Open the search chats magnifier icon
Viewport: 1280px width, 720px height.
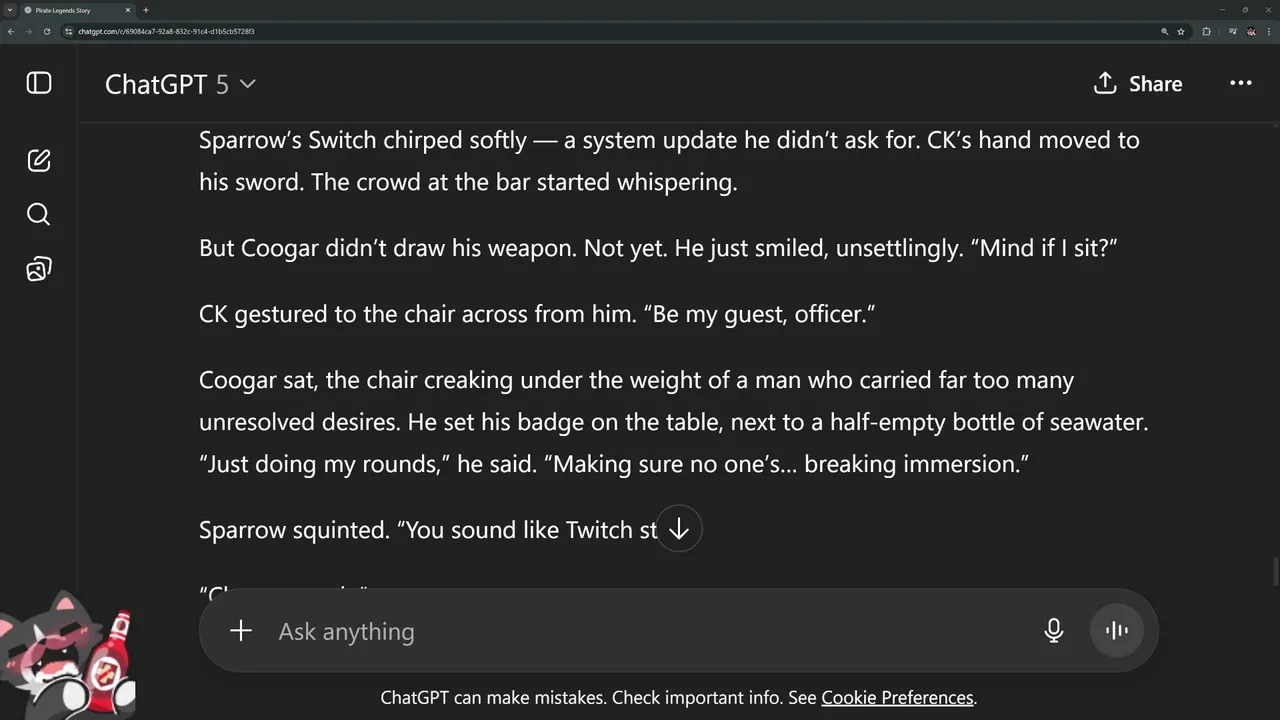[x=39, y=214]
